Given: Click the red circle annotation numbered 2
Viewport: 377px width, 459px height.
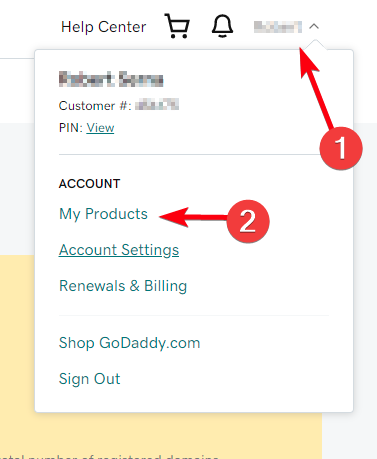Looking at the screenshot, I should tap(248, 221).
